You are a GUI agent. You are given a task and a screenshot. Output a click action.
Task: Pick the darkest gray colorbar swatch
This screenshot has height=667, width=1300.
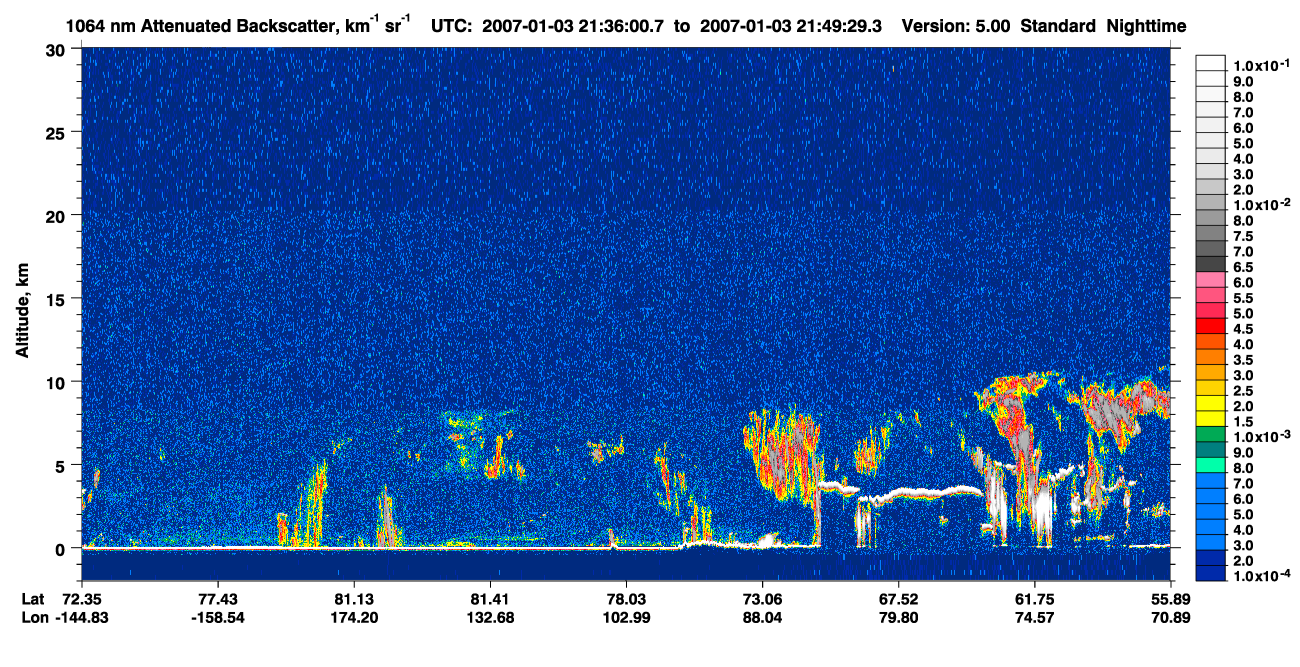point(1210,263)
